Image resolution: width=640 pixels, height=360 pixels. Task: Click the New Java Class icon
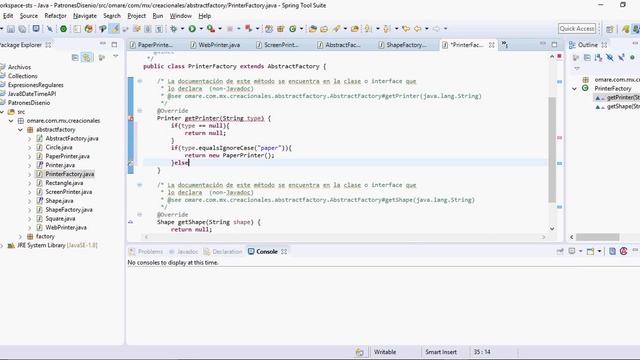(x=292, y=29)
